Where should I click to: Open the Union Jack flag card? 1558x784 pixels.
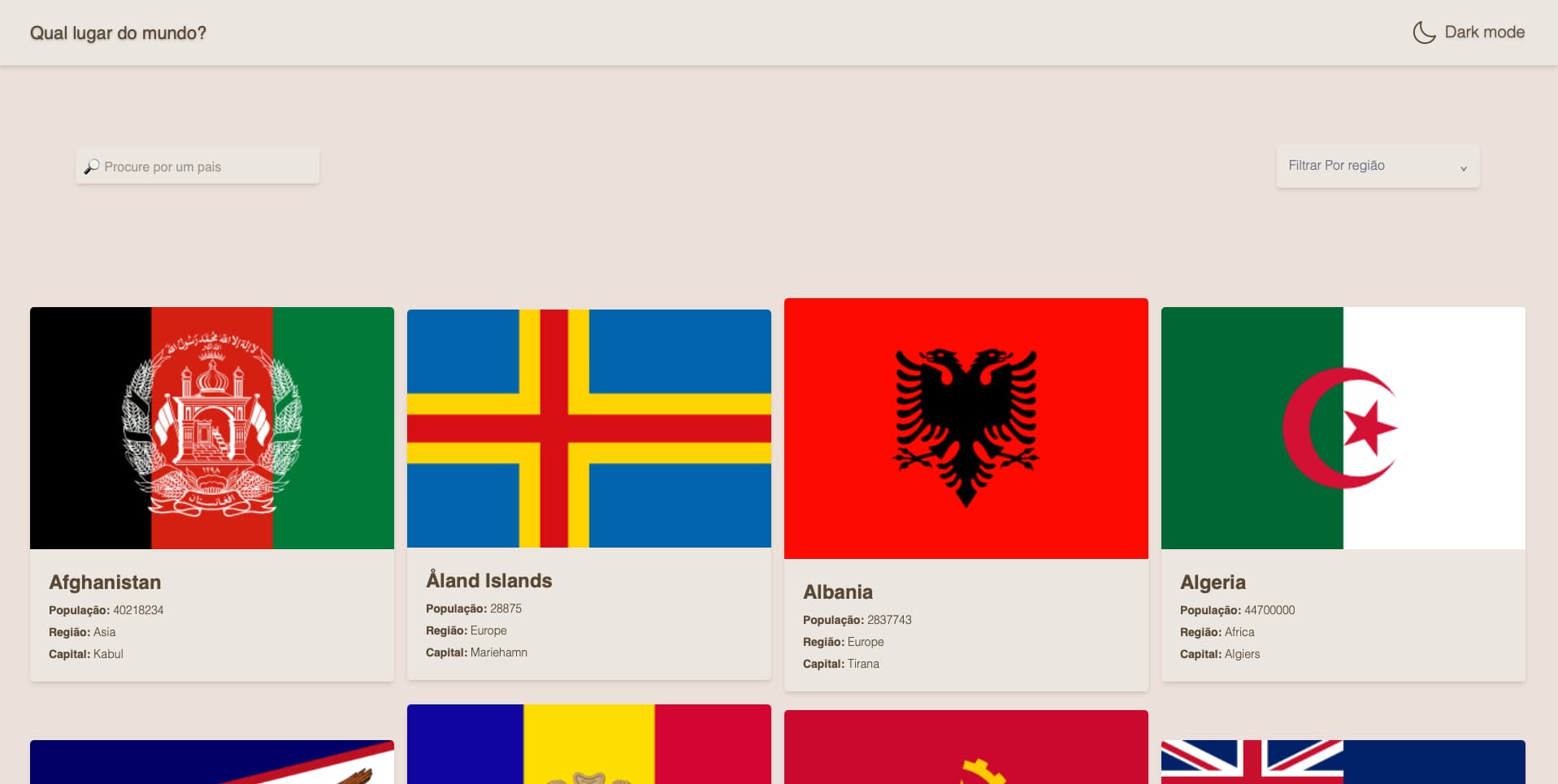(x=1343, y=762)
